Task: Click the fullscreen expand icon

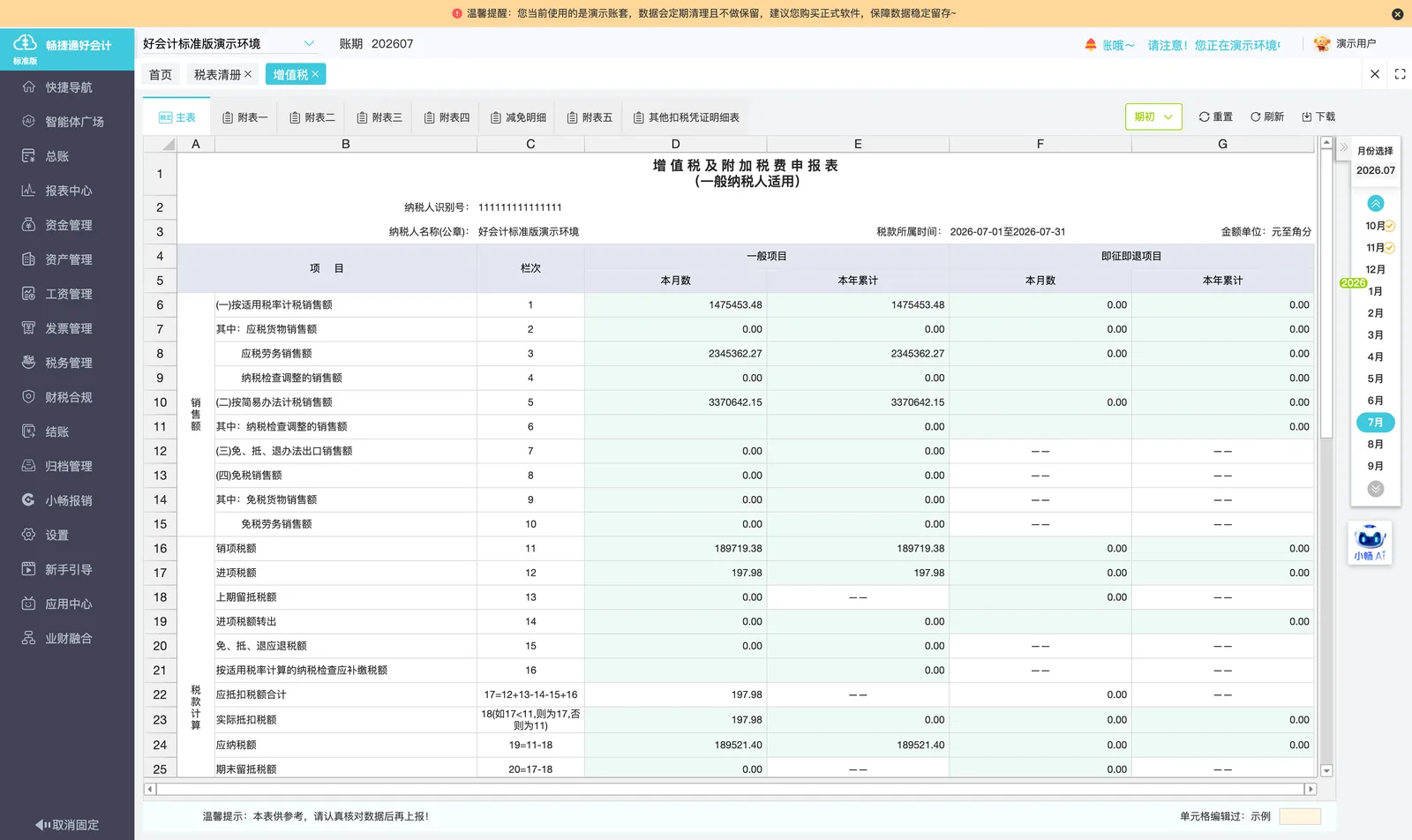Action: (1400, 74)
